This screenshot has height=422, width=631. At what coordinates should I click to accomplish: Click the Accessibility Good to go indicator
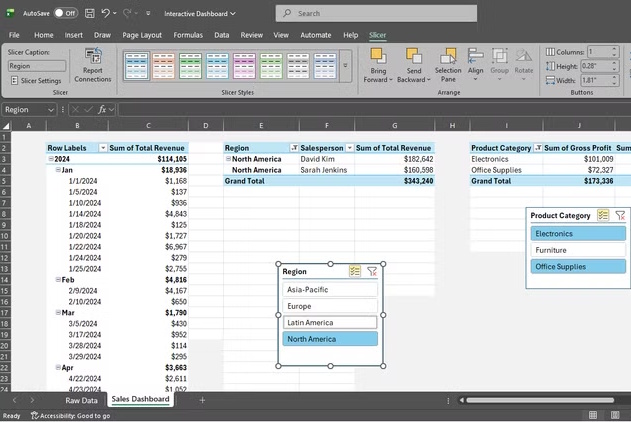coord(71,416)
